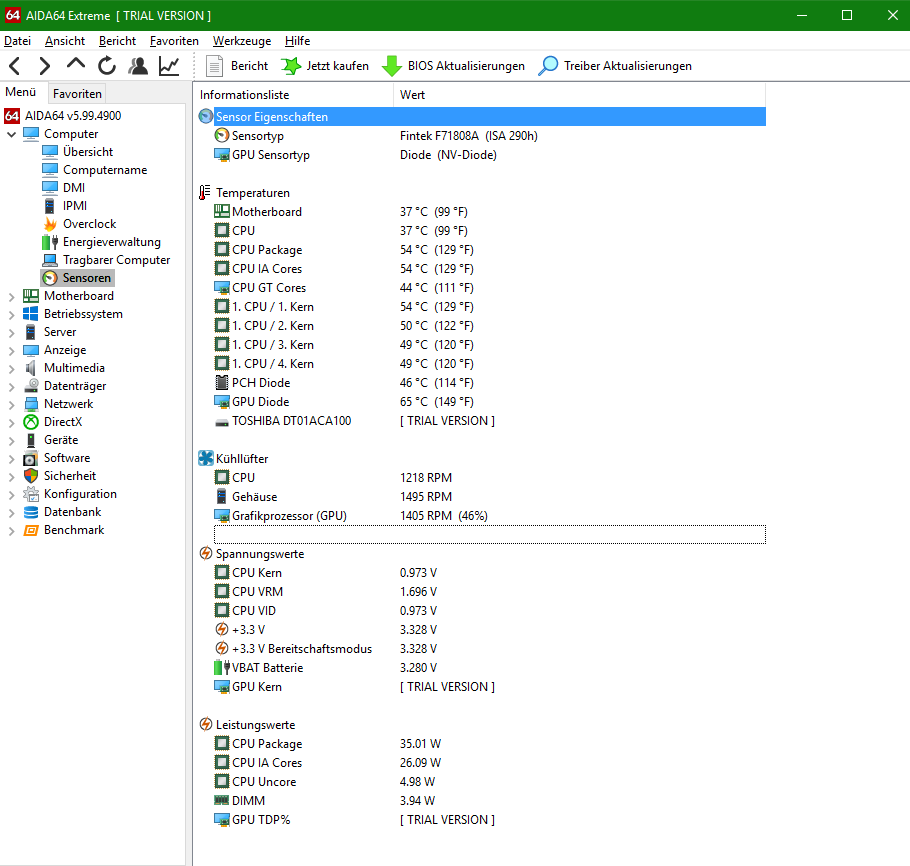Screen dimensions: 910x866
Task: Expand the DirectX tree node
Action: click(12, 423)
